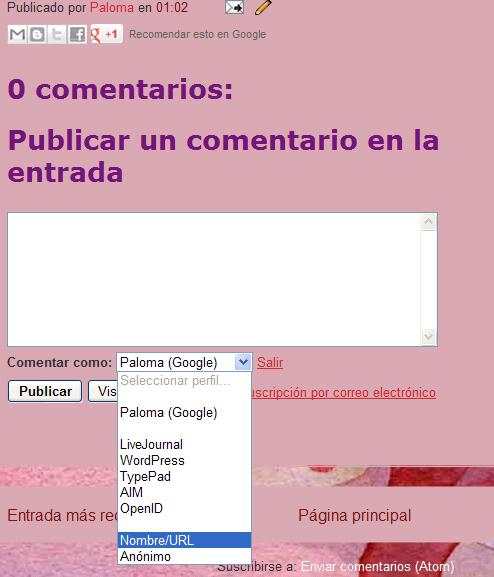Click Seleccionar perfil... placeholder option

point(184,380)
